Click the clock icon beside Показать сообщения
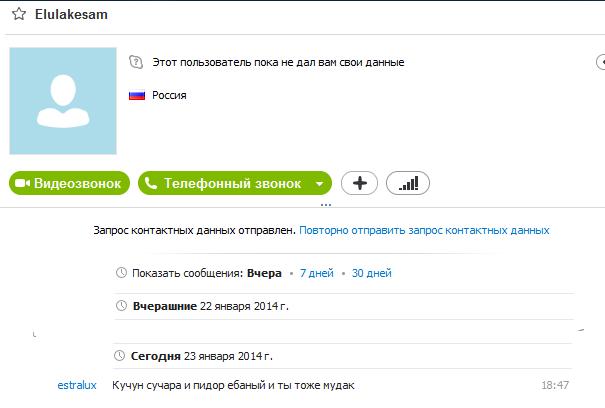This screenshot has width=605, height=408. 122,273
